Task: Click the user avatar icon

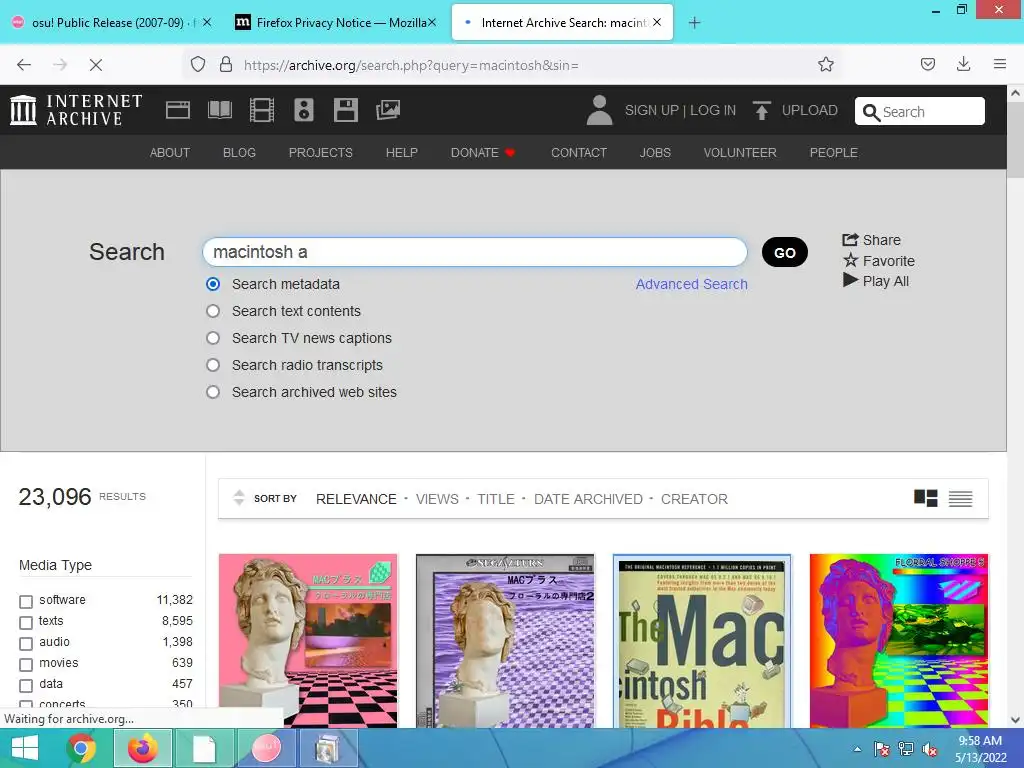Action: pos(599,110)
